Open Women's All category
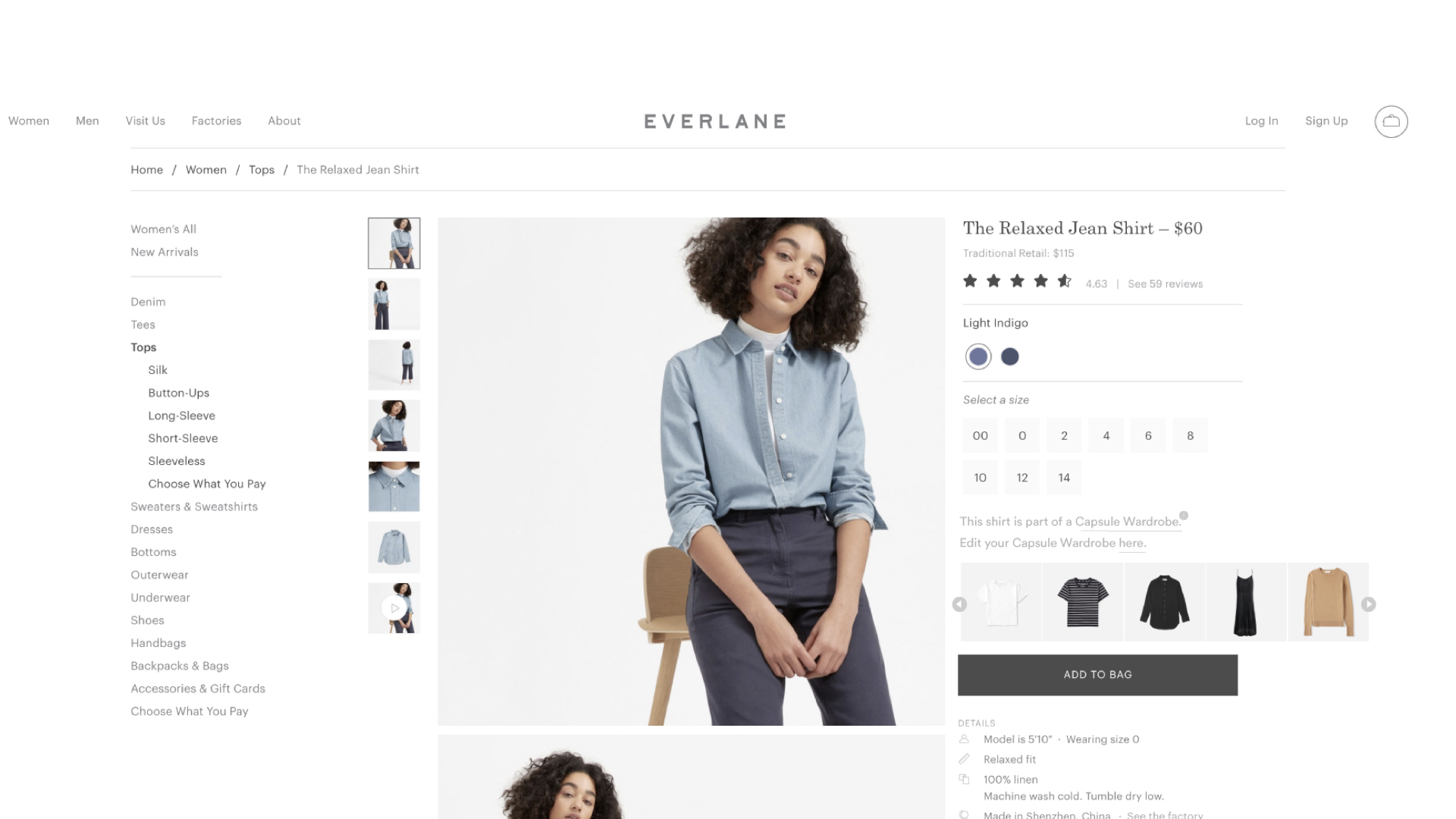This screenshot has height=819, width=1456. [x=163, y=229]
